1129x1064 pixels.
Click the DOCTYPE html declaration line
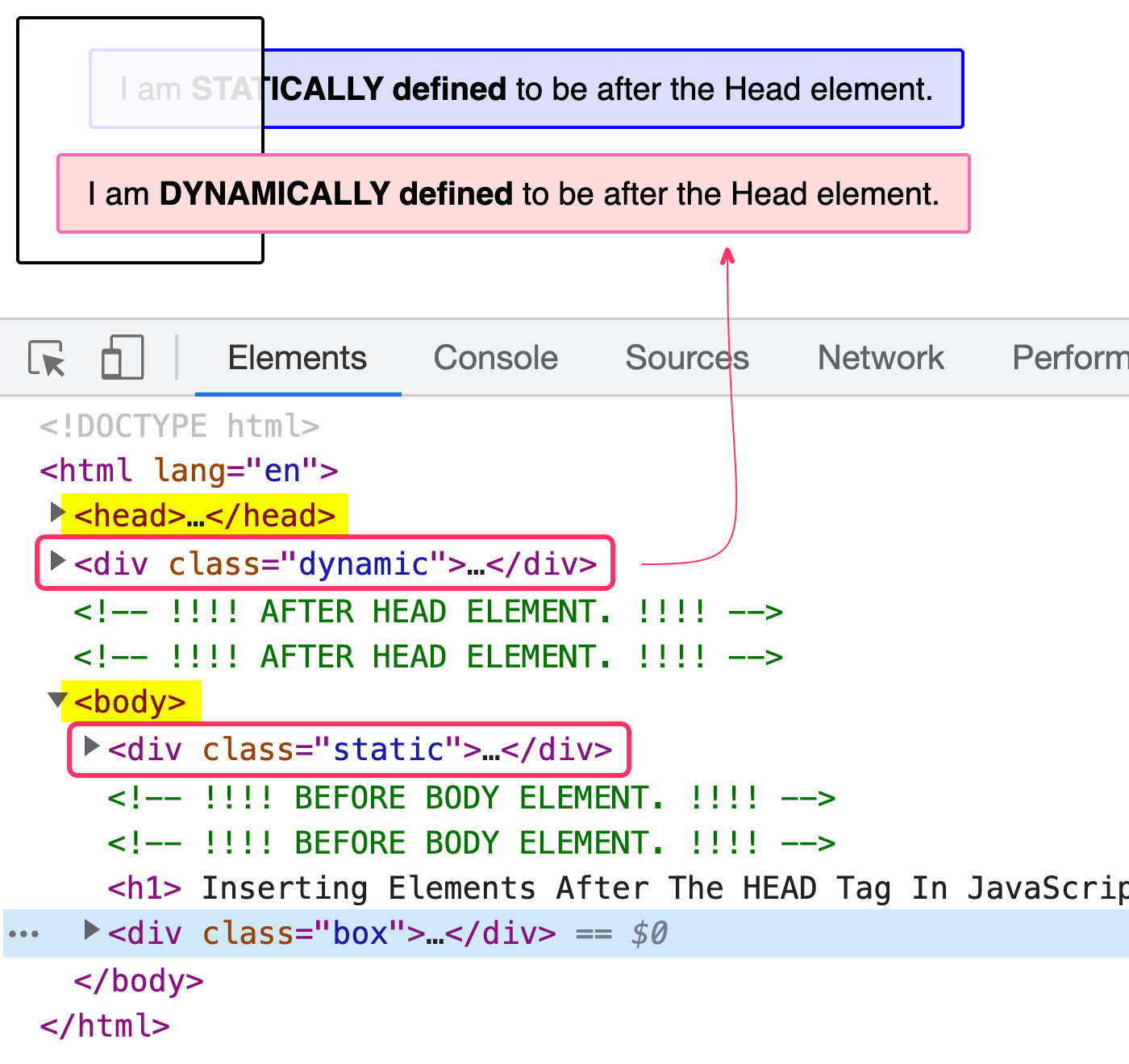(179, 426)
